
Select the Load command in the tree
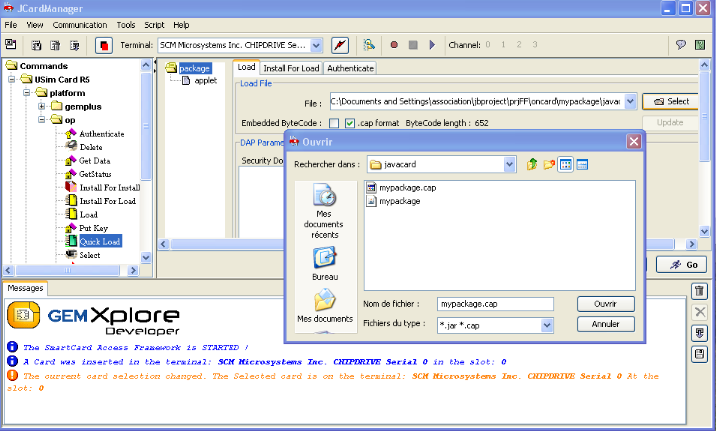pos(89,215)
